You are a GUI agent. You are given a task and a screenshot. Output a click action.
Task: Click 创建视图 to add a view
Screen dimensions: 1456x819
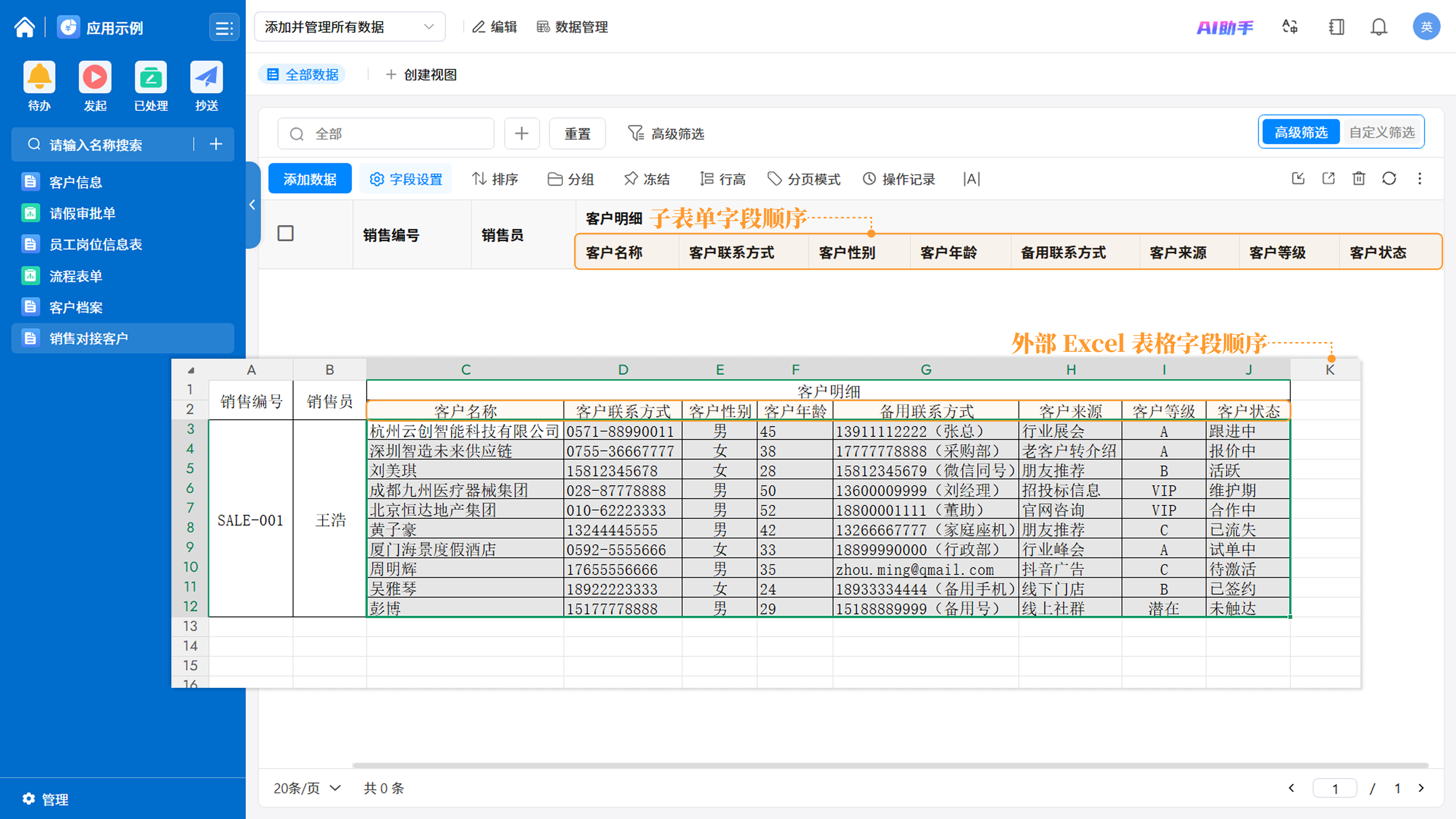[x=421, y=75]
